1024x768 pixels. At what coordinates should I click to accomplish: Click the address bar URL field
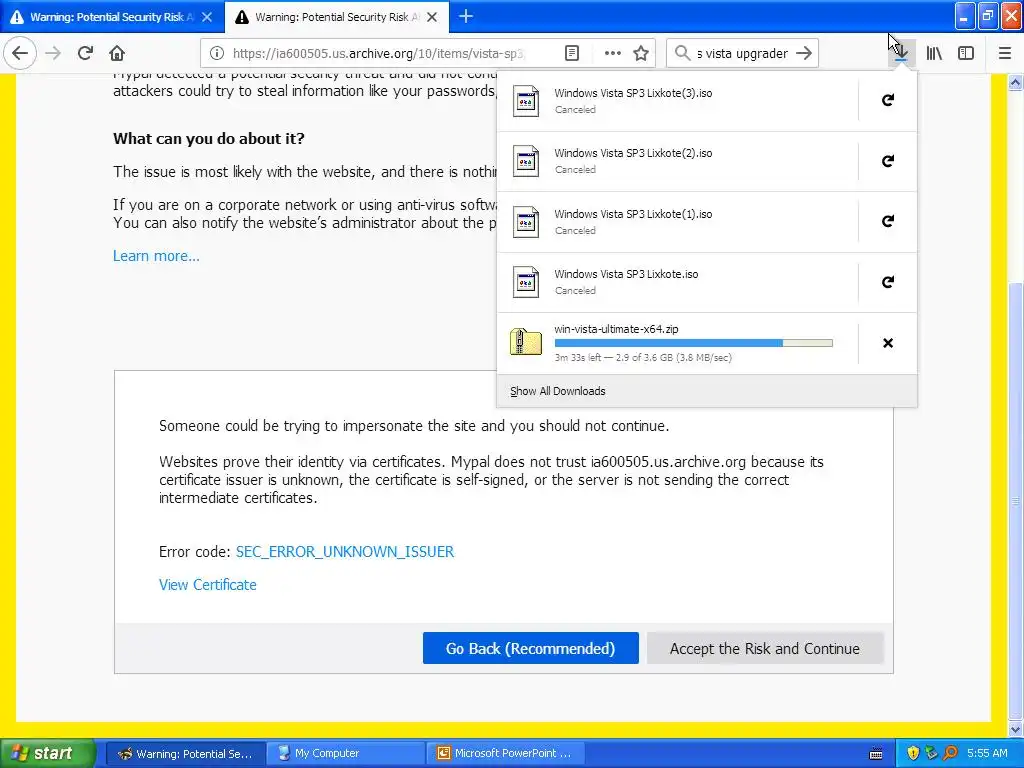(379, 54)
